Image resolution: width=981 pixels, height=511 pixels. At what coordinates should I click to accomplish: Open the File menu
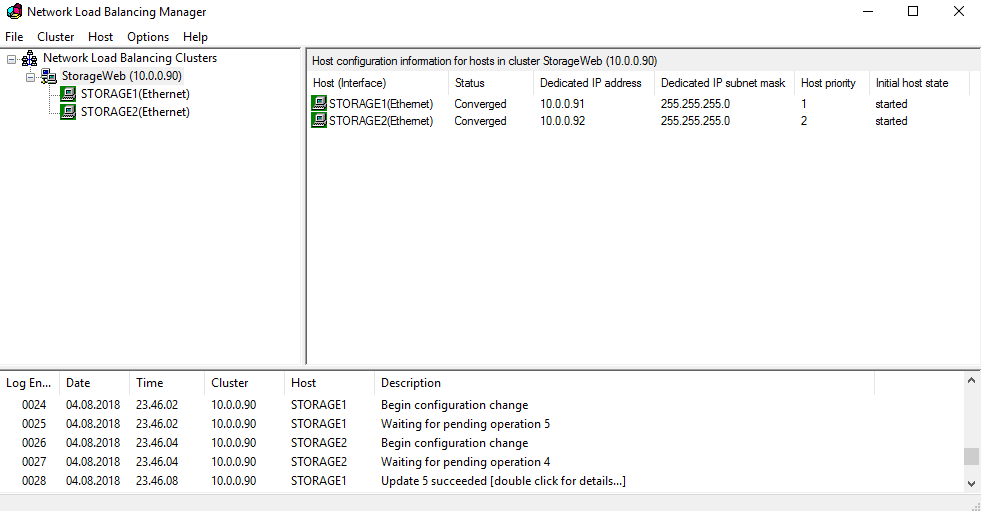14,37
